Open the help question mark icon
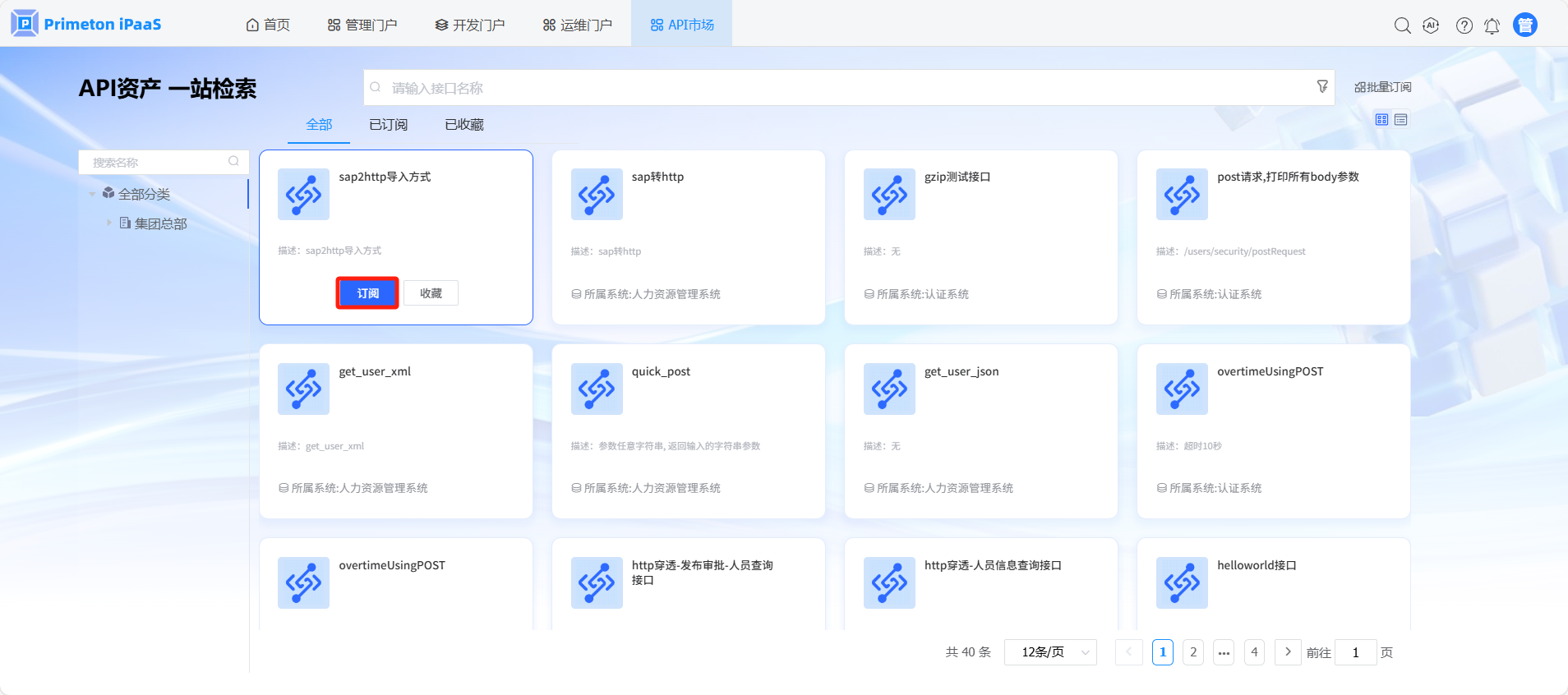Viewport: 1568px width, 695px height. (1464, 25)
